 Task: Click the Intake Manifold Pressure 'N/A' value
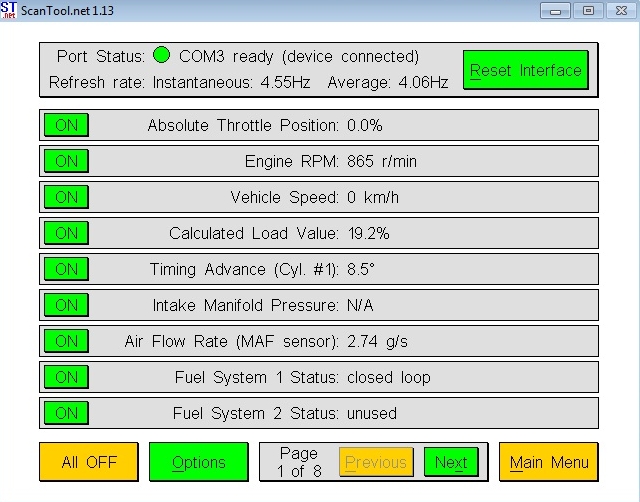point(360,305)
